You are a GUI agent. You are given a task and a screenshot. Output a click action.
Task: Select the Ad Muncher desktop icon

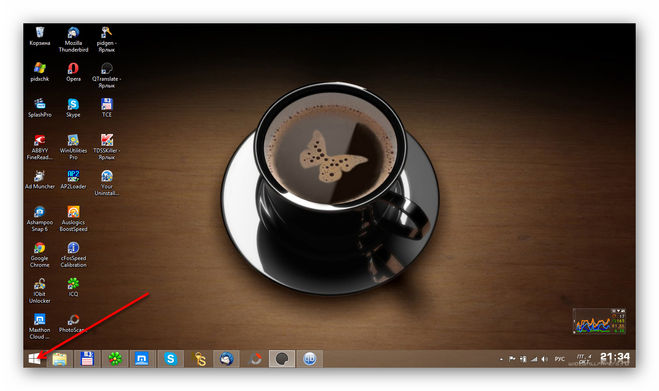coord(40,180)
